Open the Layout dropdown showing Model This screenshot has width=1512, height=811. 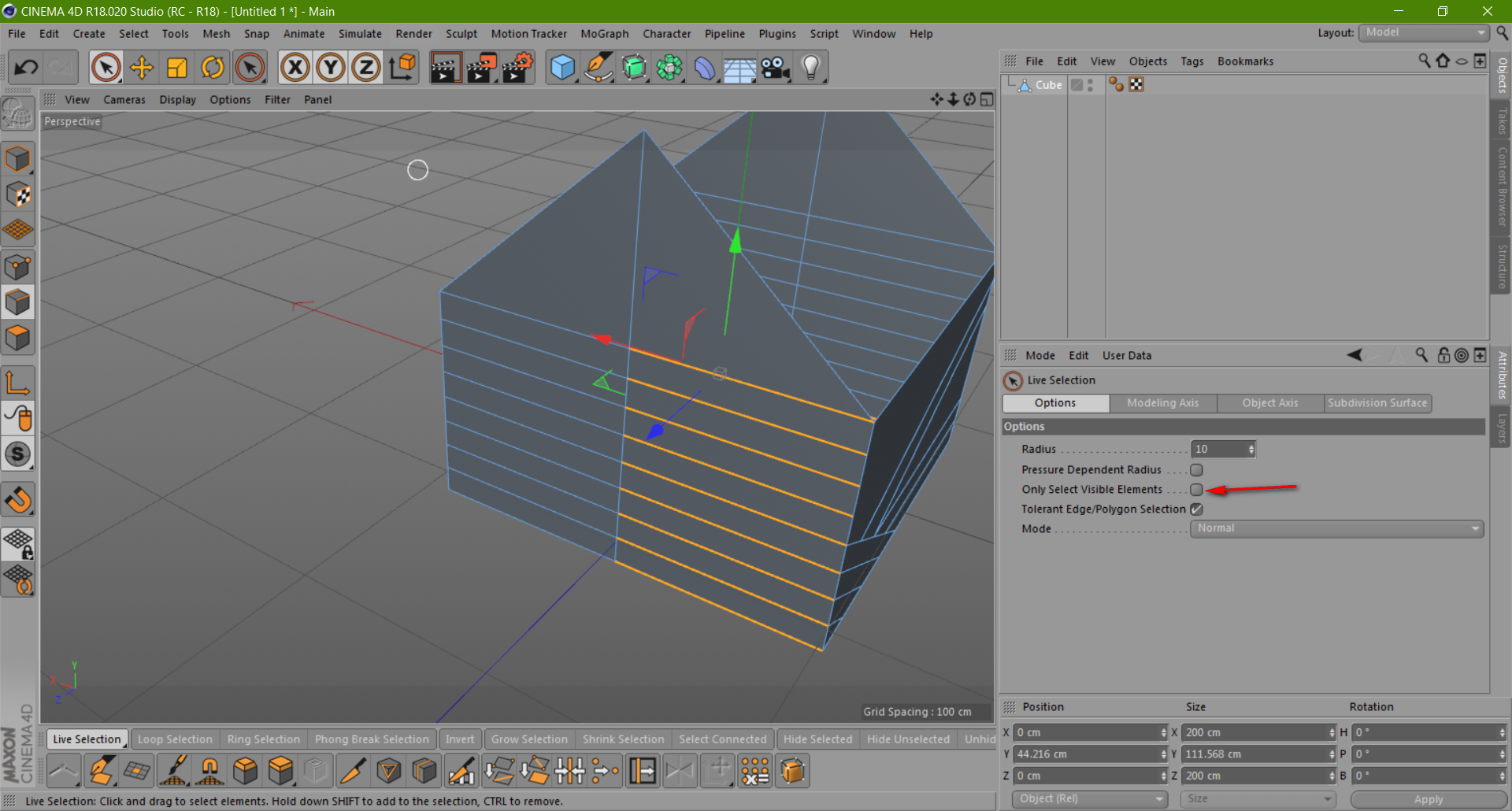1424,32
